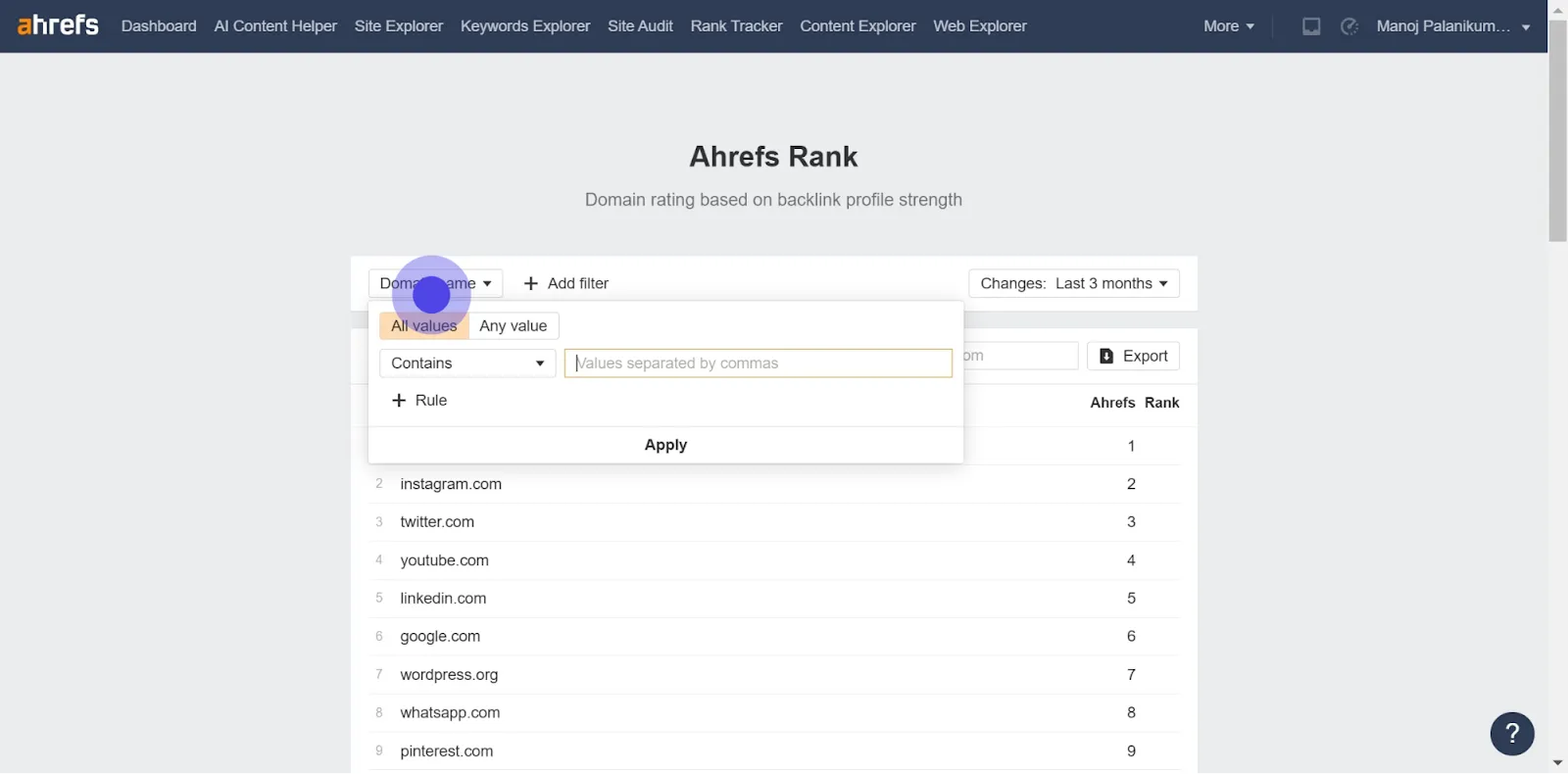Open the notifications panel icon in header
The image size is (1568, 774).
point(1311,26)
